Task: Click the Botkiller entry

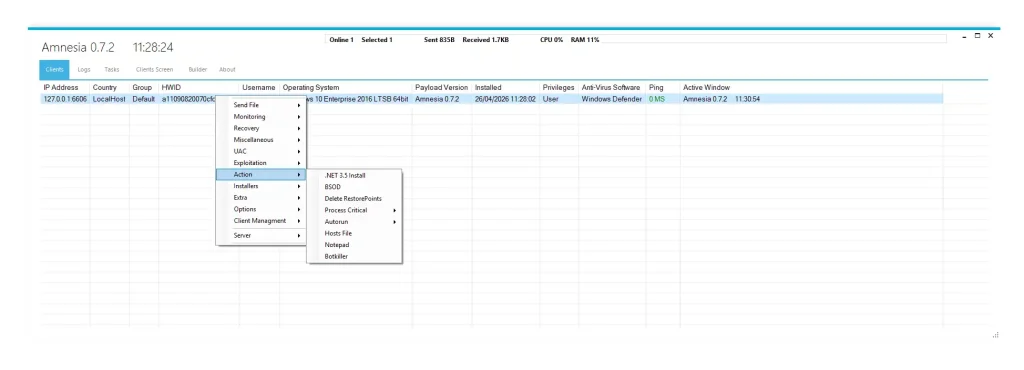Action: [x=355, y=256]
